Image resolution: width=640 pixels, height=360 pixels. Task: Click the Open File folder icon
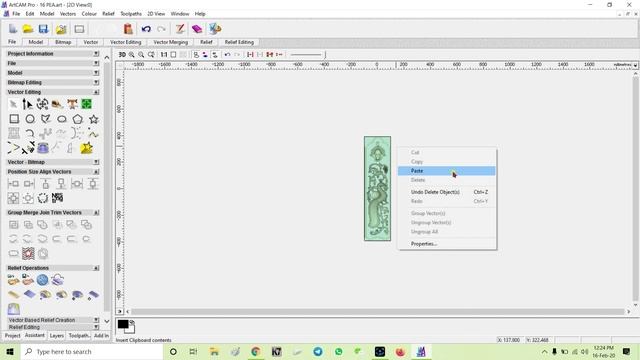tap(28, 29)
